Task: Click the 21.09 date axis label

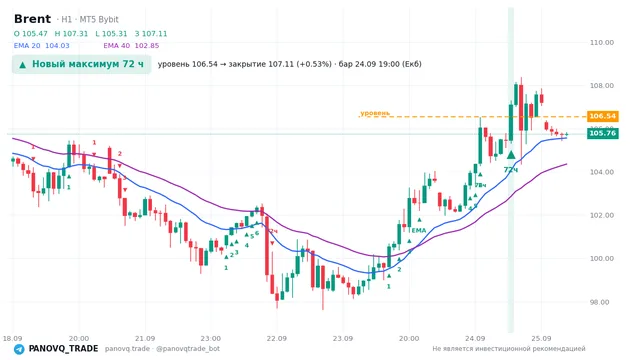Action: (x=145, y=338)
